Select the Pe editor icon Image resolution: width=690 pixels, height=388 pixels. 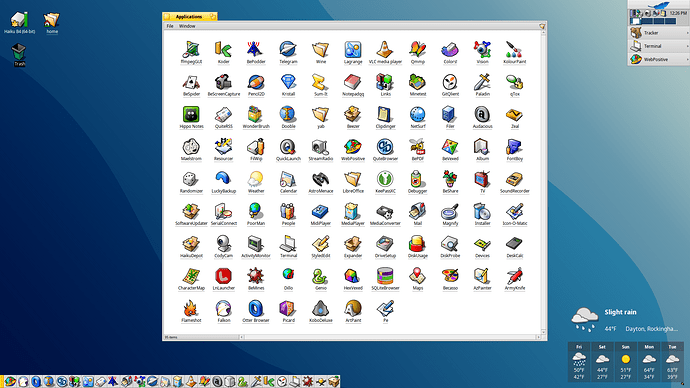385,308
